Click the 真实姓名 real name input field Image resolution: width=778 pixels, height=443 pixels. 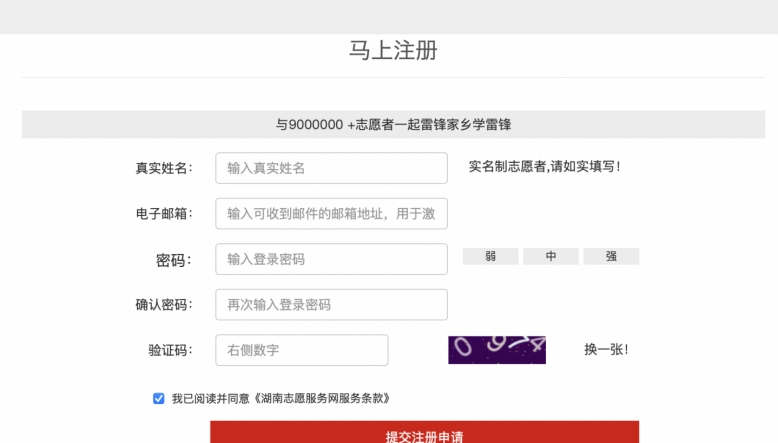click(x=331, y=168)
